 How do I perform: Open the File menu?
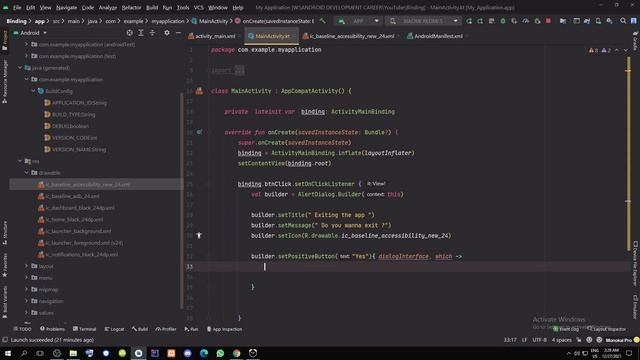pos(17,7)
